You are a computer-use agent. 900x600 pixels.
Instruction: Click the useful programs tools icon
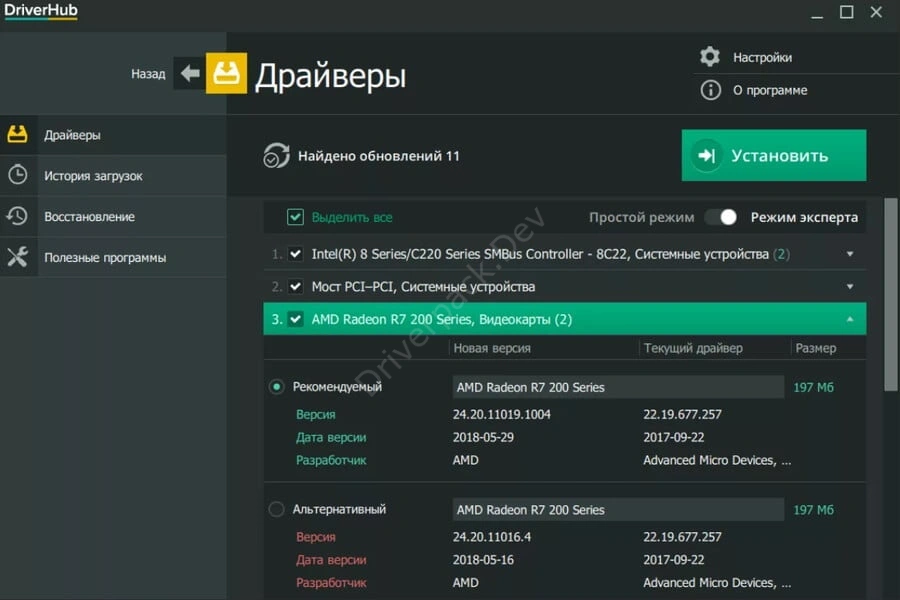(17, 257)
